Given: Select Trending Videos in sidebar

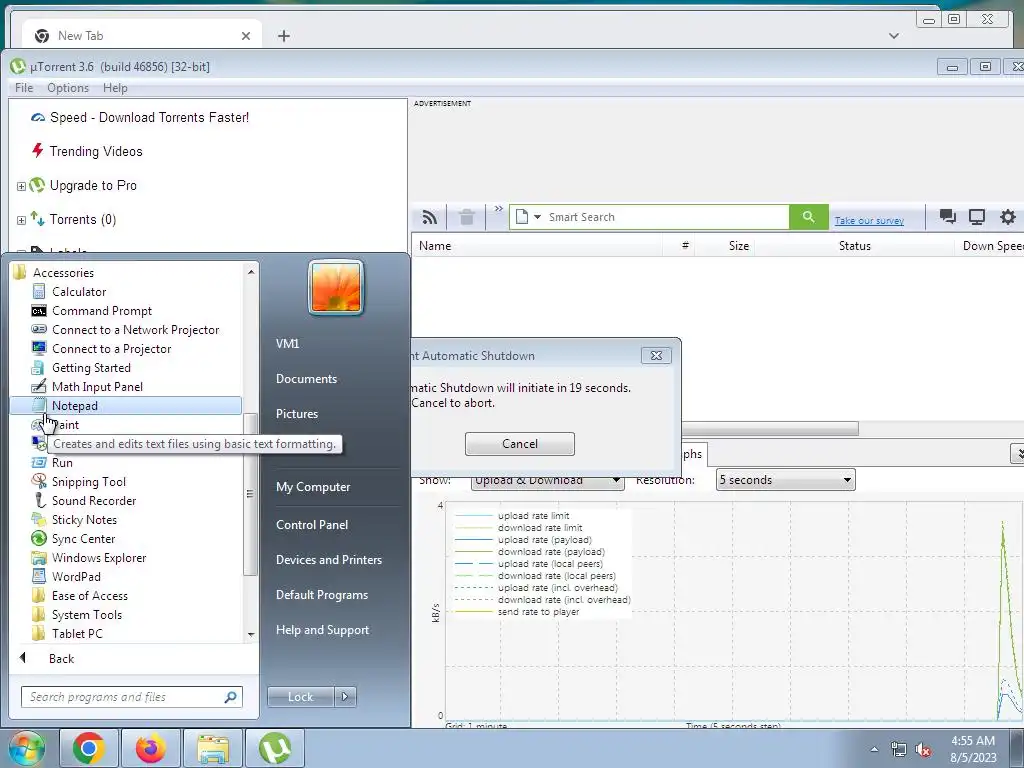Looking at the screenshot, I should [96, 152].
